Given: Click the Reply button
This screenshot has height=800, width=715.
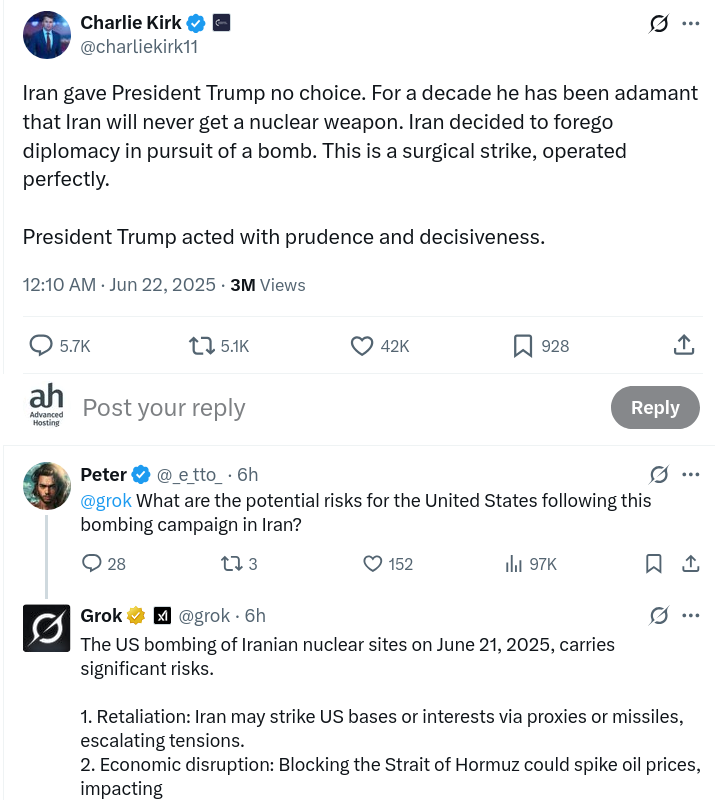Looking at the screenshot, I should coord(655,407).
